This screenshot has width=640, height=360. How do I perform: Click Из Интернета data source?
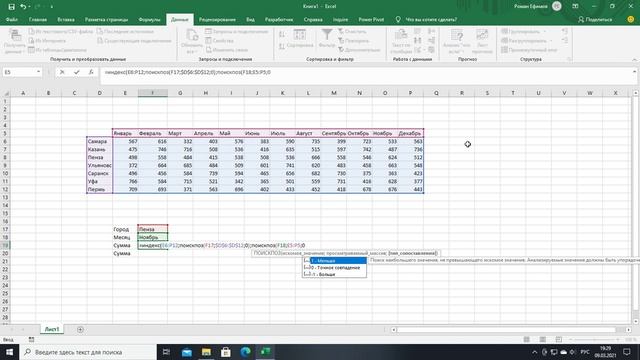47,41
